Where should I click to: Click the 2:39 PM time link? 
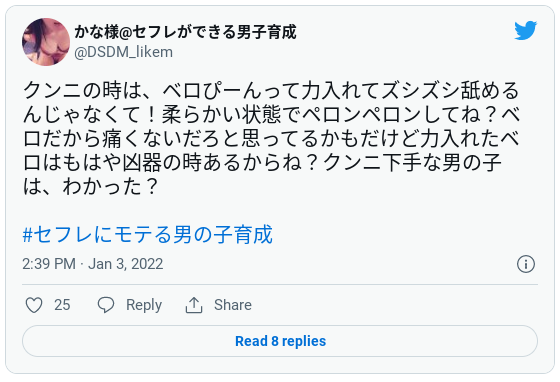click(x=49, y=264)
